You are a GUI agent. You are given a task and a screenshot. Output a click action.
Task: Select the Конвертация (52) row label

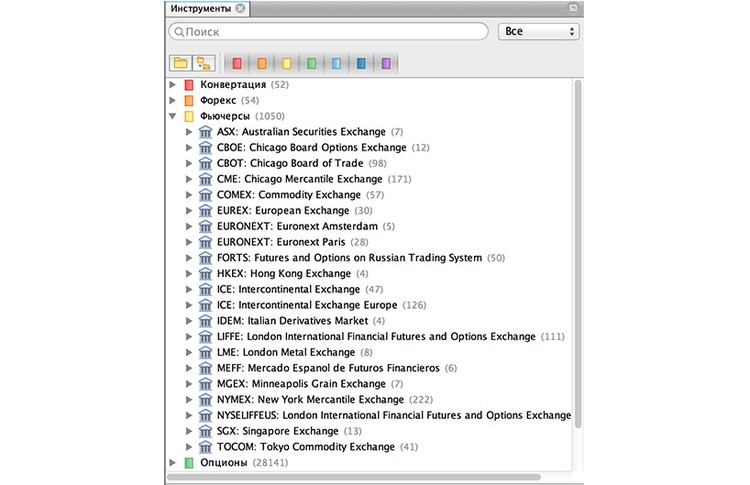point(244,85)
